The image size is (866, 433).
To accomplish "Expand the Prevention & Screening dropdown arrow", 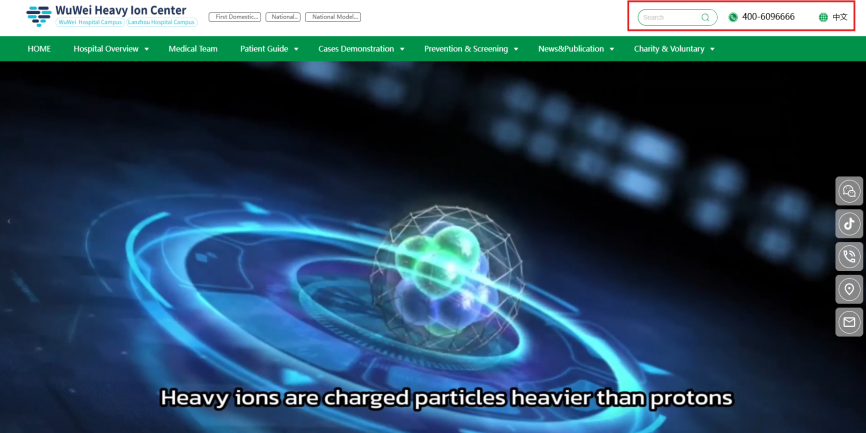I will [x=516, y=49].
